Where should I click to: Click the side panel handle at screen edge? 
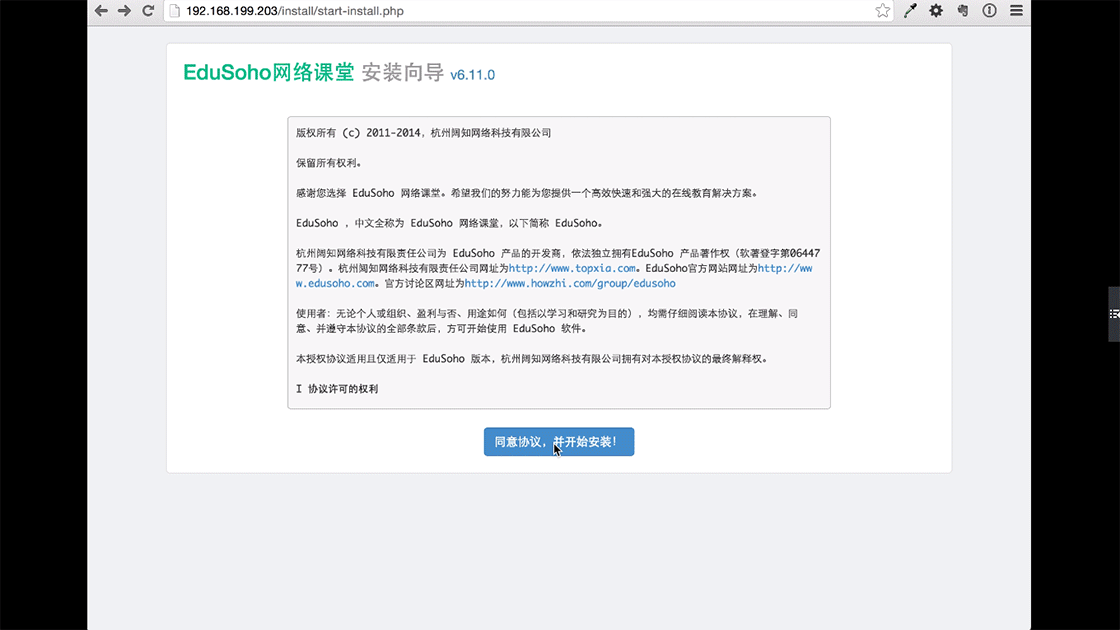[1114, 314]
